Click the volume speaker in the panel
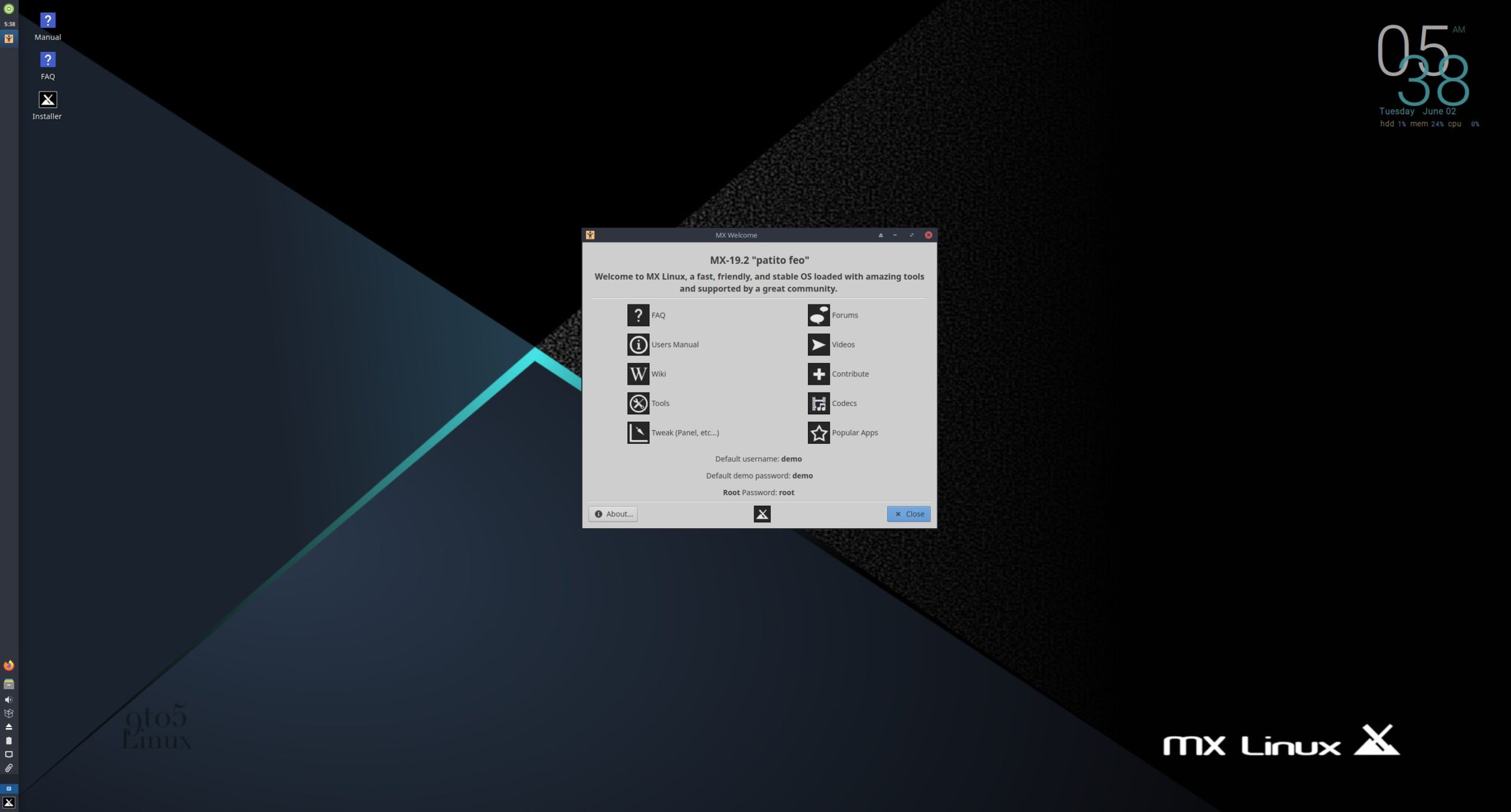 [9, 700]
